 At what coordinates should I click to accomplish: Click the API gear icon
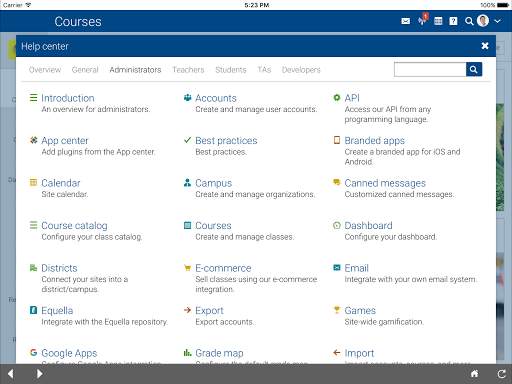point(337,98)
